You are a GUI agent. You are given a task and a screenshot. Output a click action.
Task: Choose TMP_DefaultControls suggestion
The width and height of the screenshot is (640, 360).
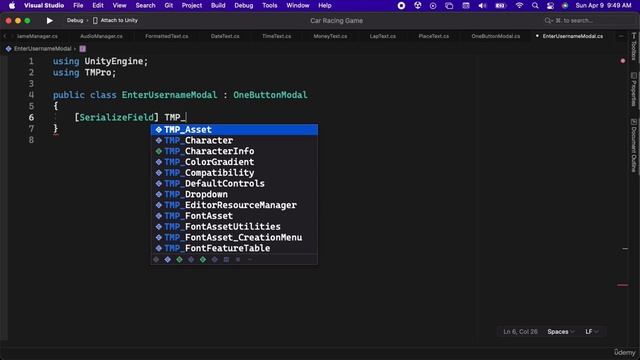tap(234, 183)
